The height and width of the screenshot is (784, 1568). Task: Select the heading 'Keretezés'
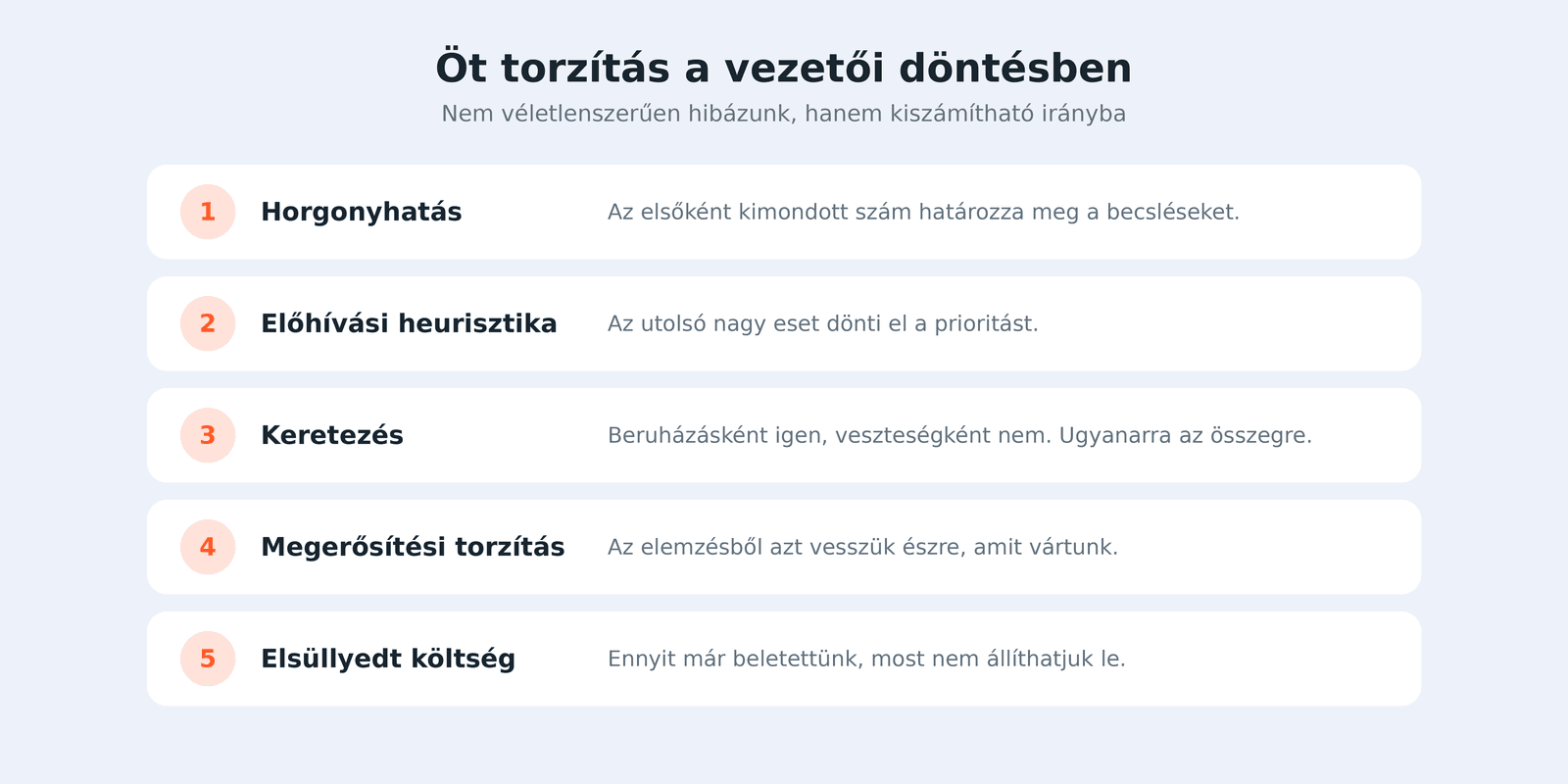tap(332, 435)
